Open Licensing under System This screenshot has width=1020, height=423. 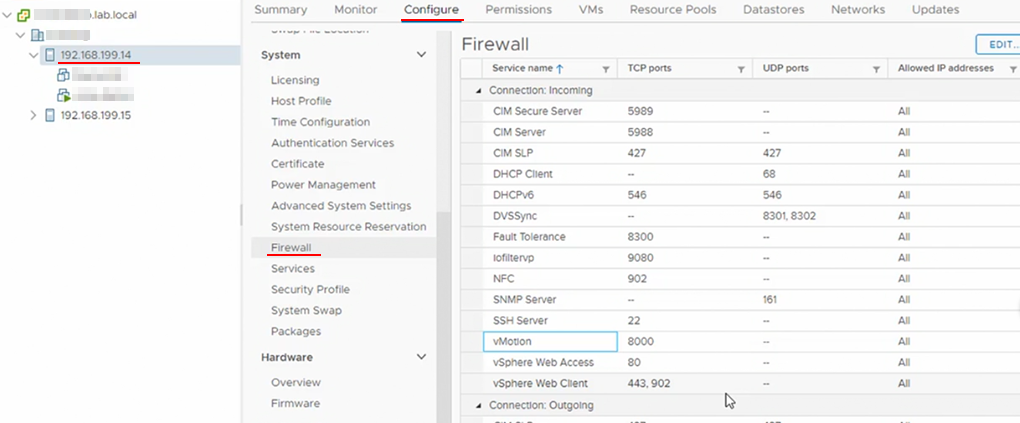[295, 80]
